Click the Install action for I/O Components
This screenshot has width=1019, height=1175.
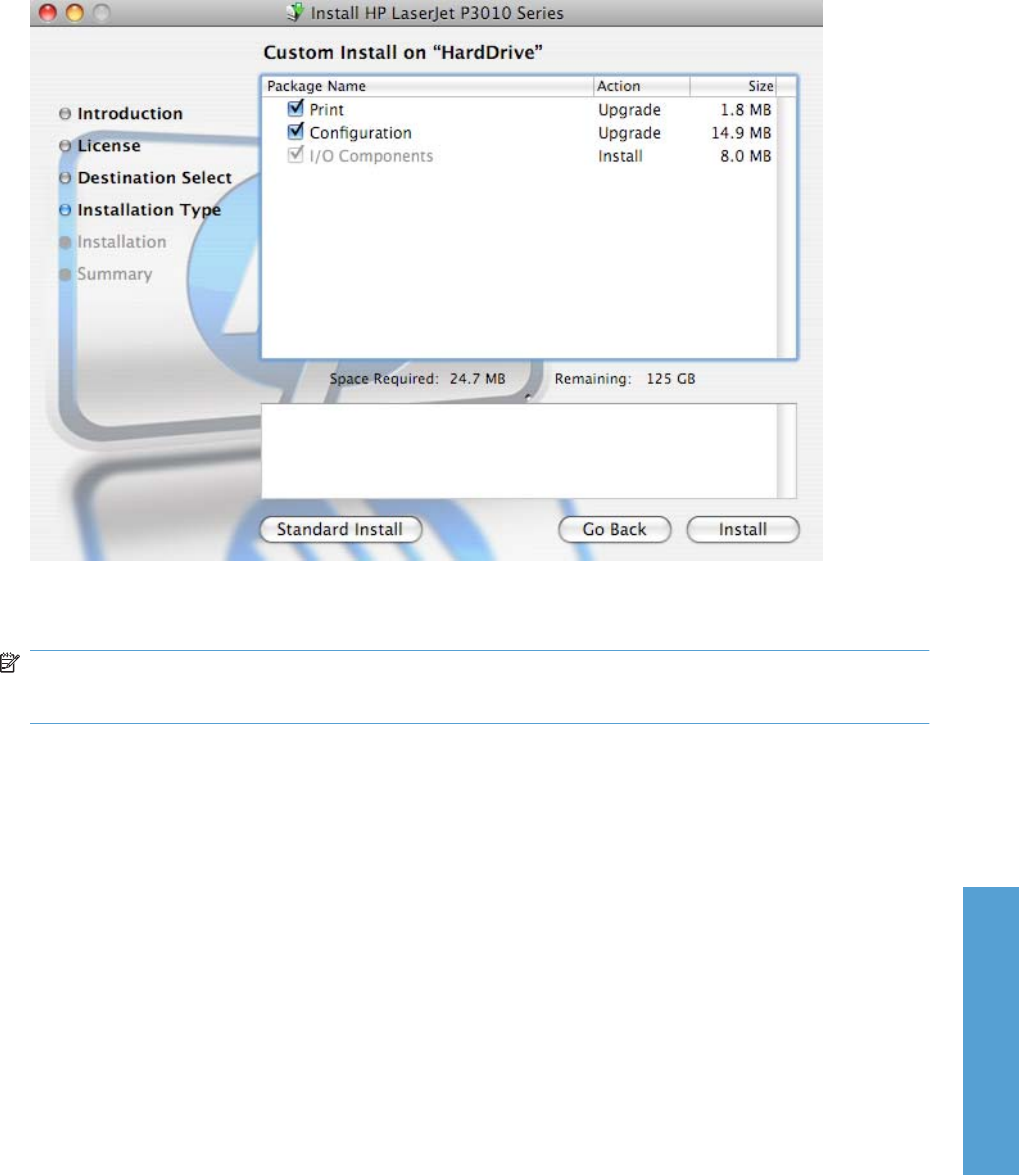coord(620,156)
